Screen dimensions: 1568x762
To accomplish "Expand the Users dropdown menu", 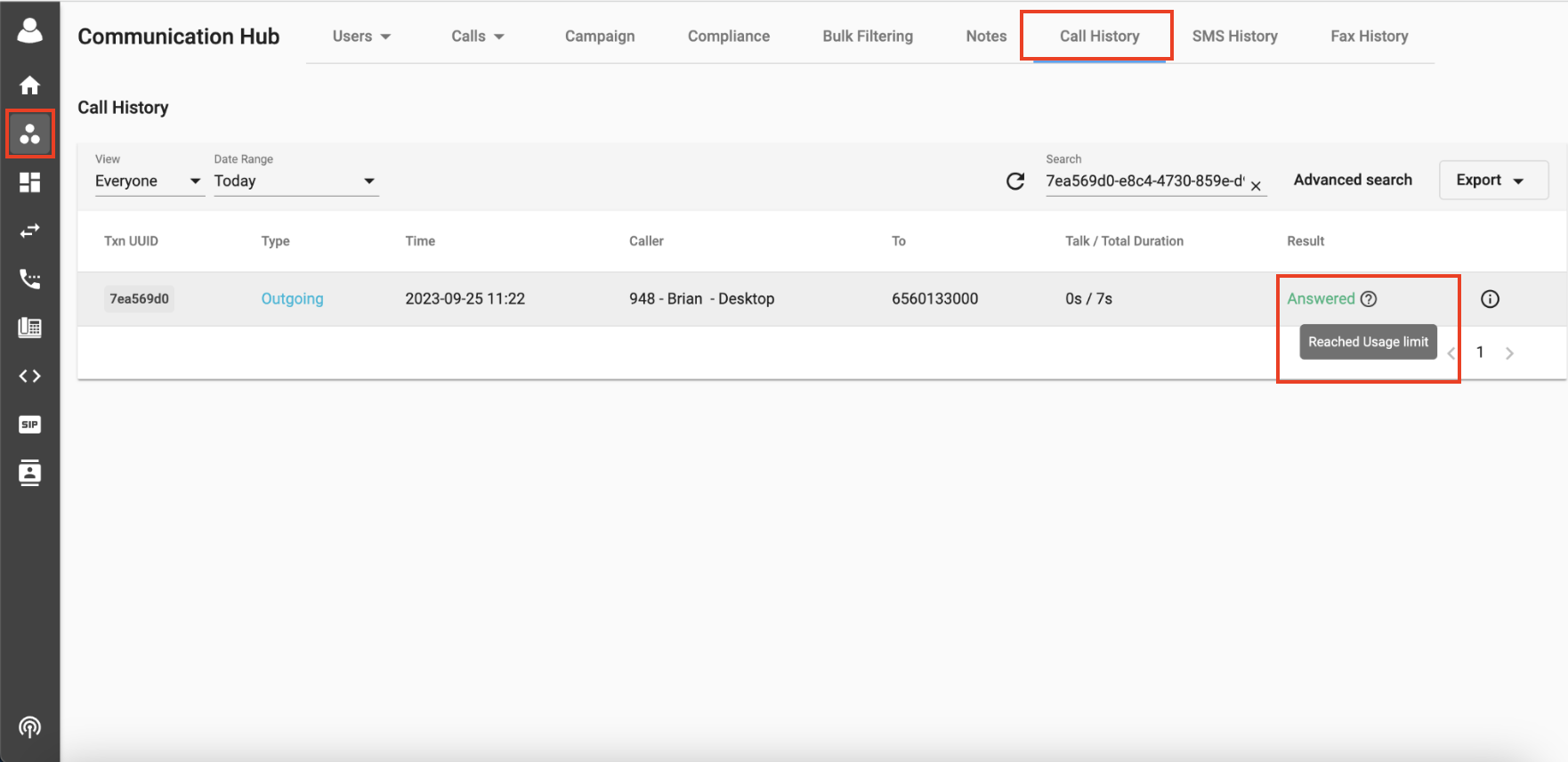I will pos(361,36).
